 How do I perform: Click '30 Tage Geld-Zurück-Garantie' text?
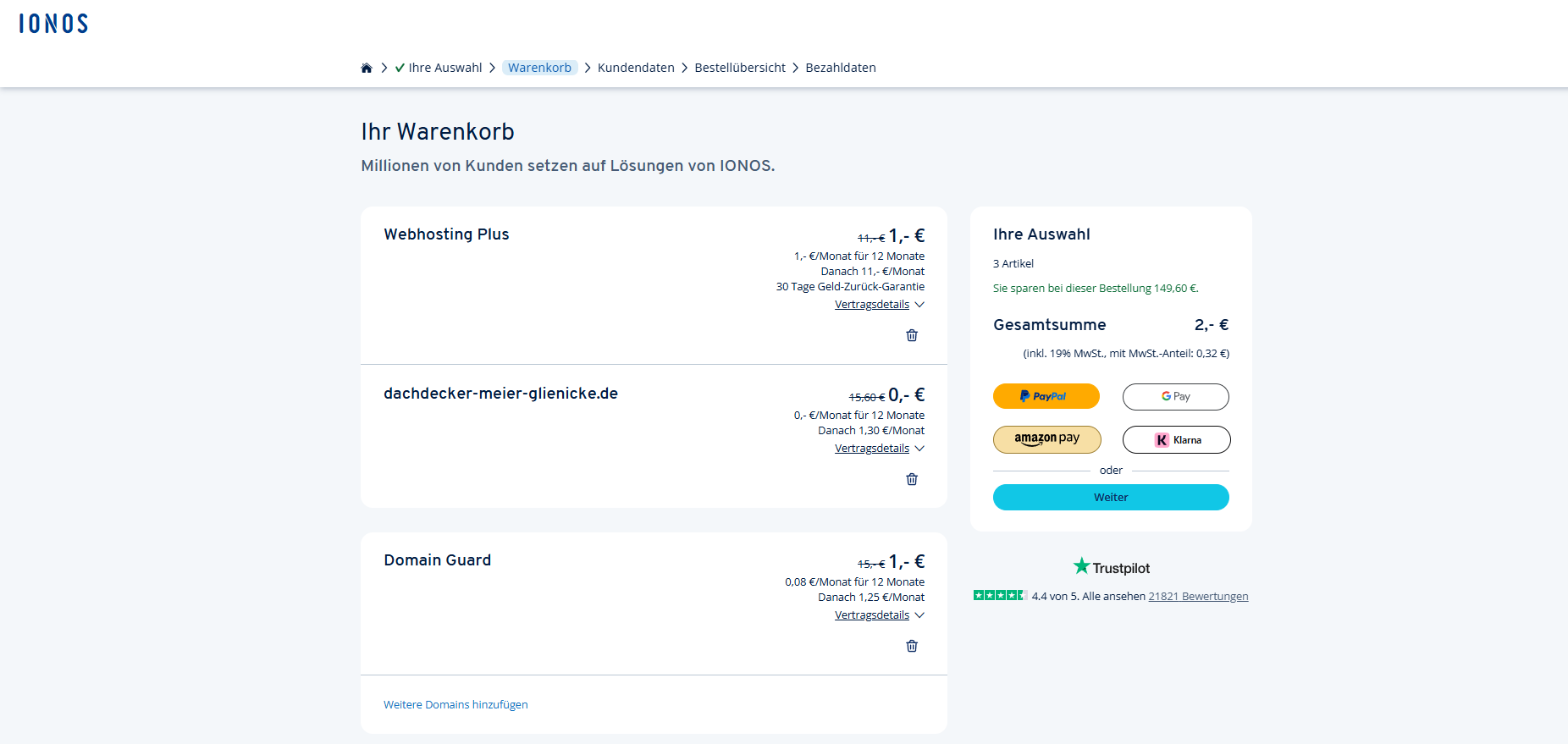tap(850, 287)
